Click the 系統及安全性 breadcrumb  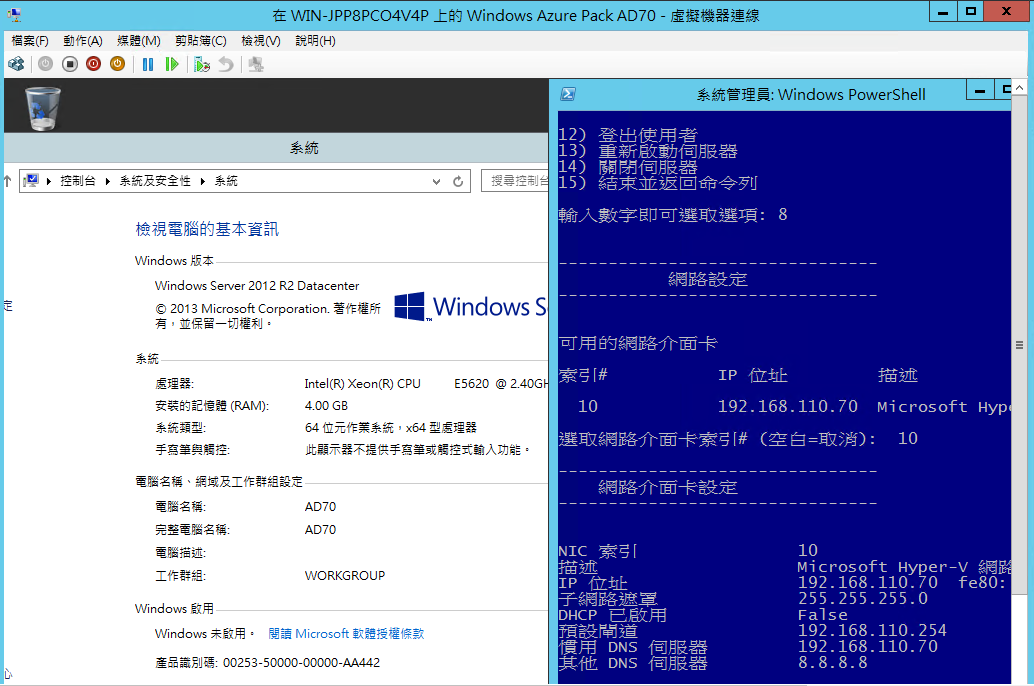pos(155,181)
